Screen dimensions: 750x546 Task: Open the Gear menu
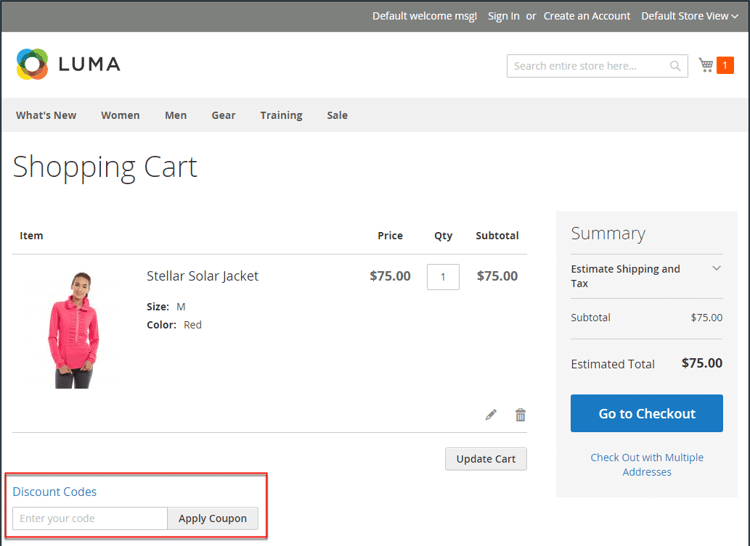tap(223, 115)
